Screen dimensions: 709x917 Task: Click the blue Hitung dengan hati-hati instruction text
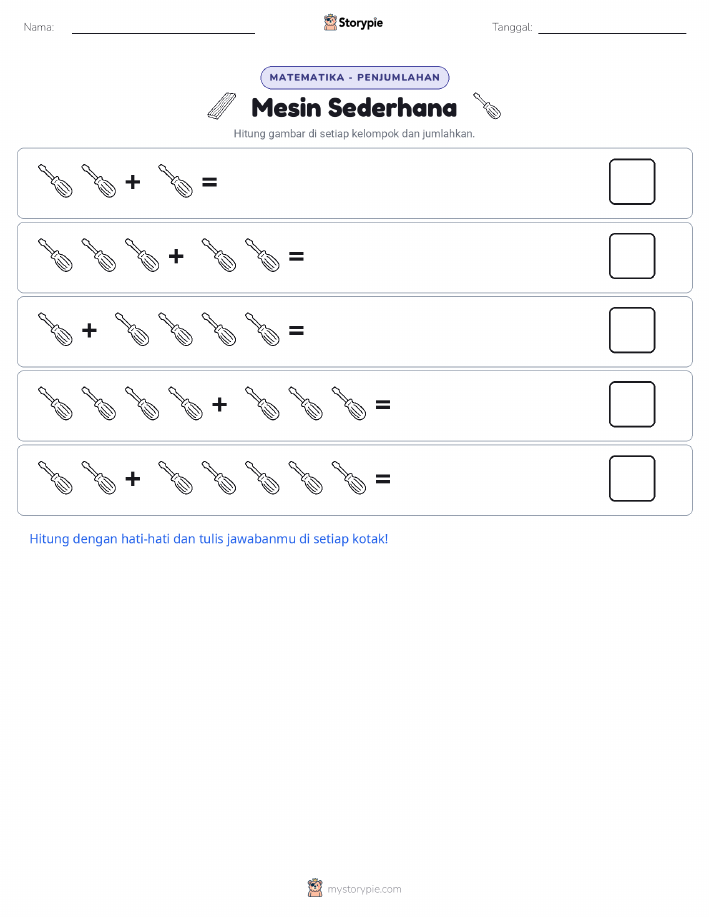209,539
